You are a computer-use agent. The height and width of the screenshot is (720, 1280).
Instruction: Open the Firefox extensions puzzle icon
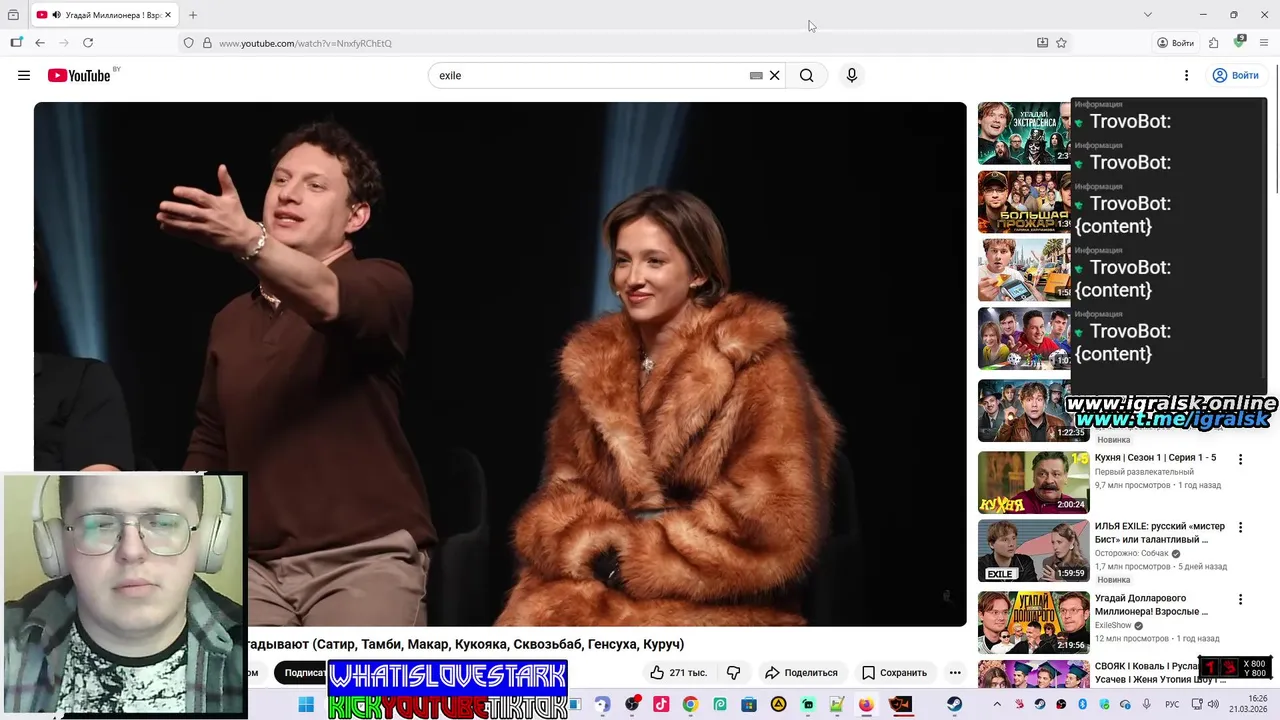[x=1213, y=43]
